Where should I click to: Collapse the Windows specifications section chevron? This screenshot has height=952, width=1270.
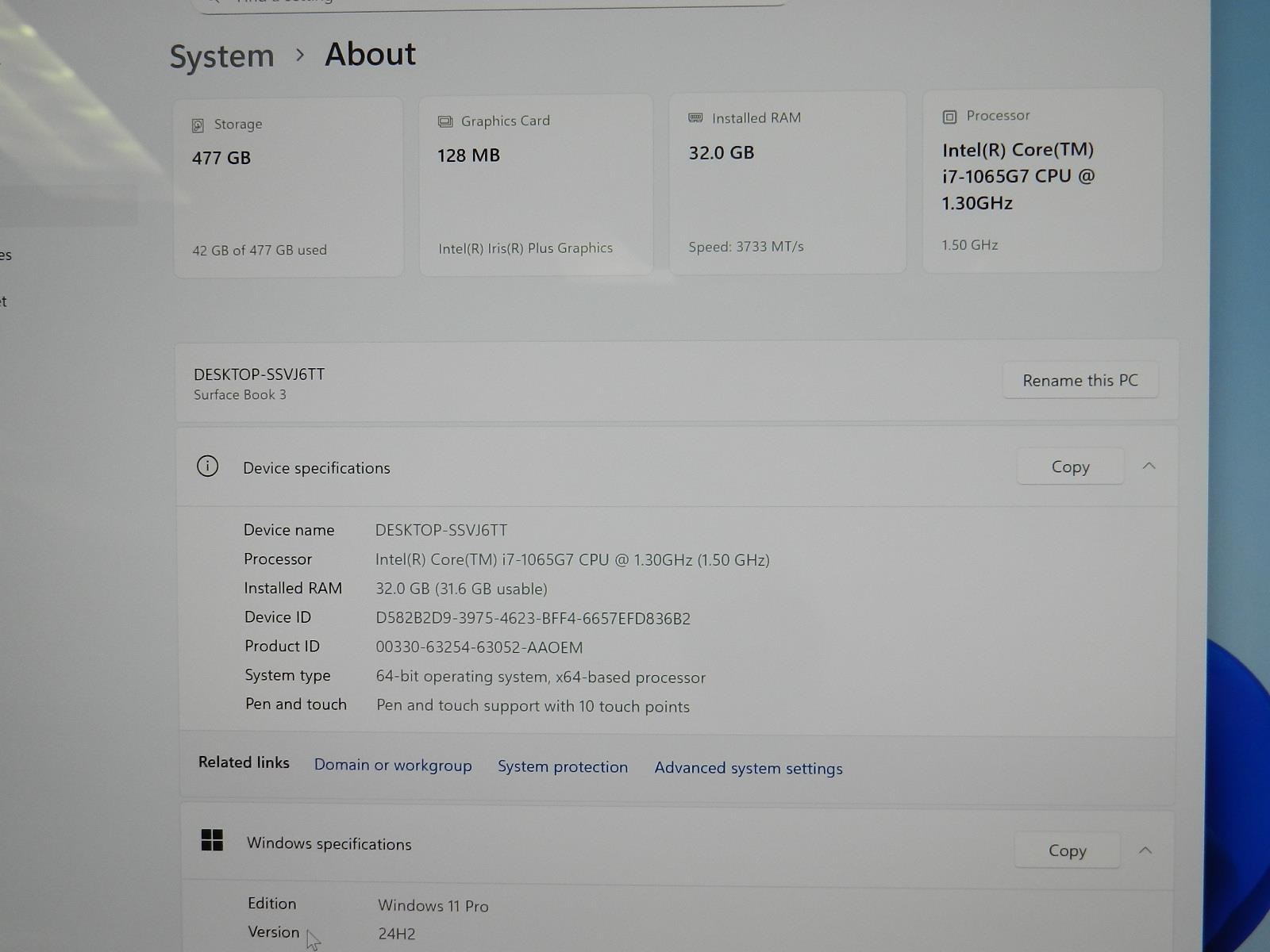click(x=1145, y=850)
